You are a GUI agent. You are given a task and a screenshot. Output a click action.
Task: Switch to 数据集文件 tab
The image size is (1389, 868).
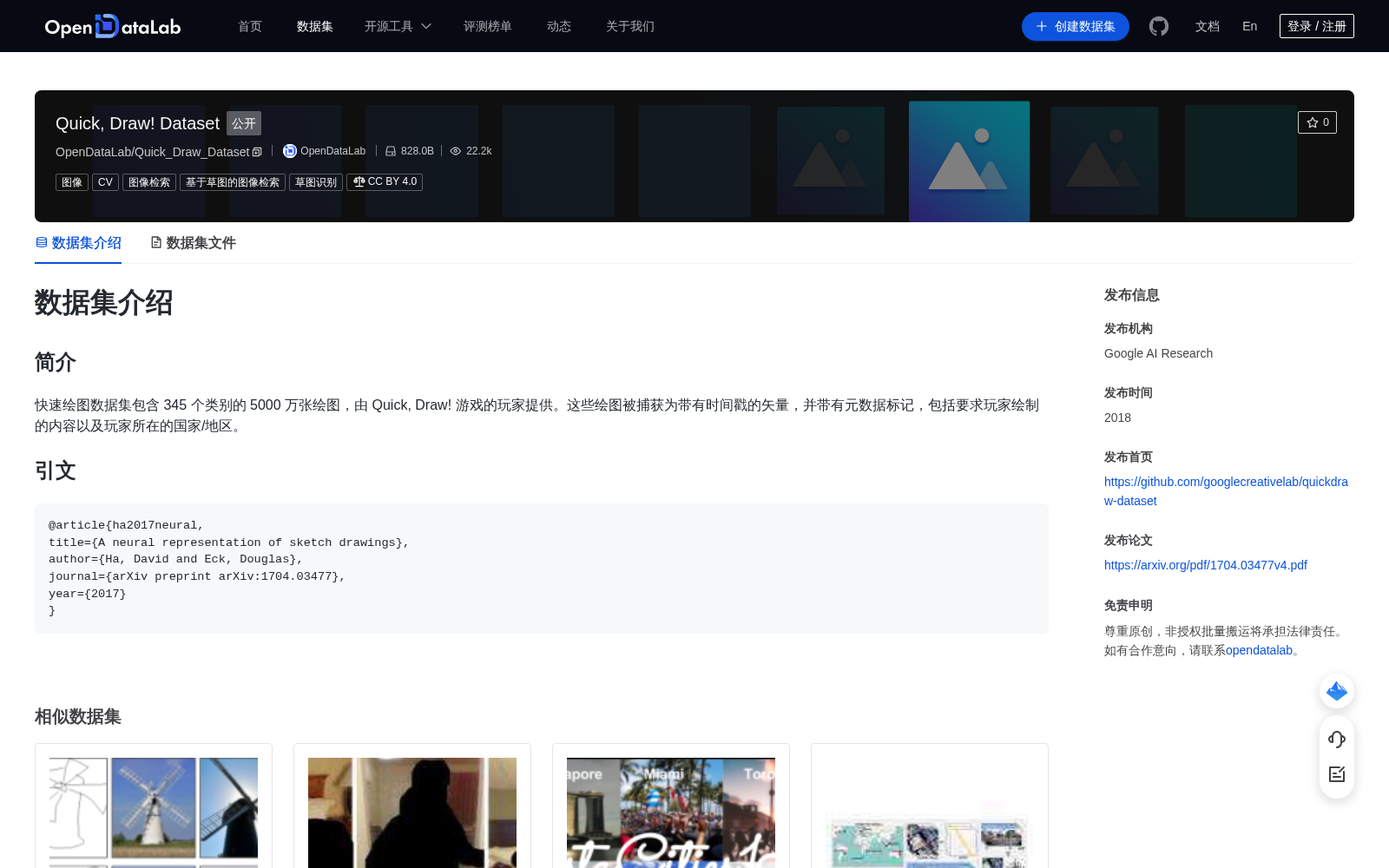tap(193, 243)
